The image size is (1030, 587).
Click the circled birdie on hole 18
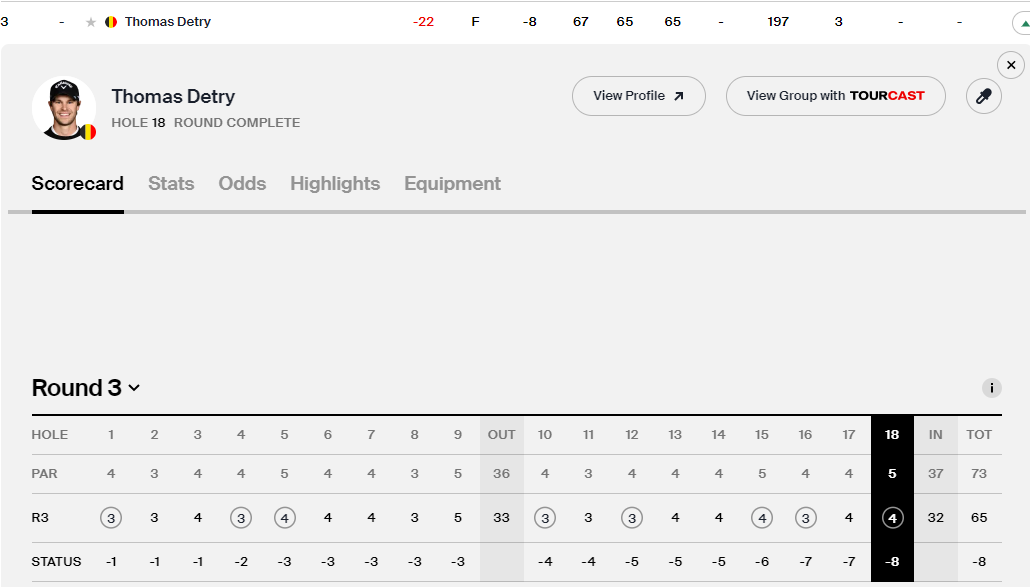click(x=892, y=518)
